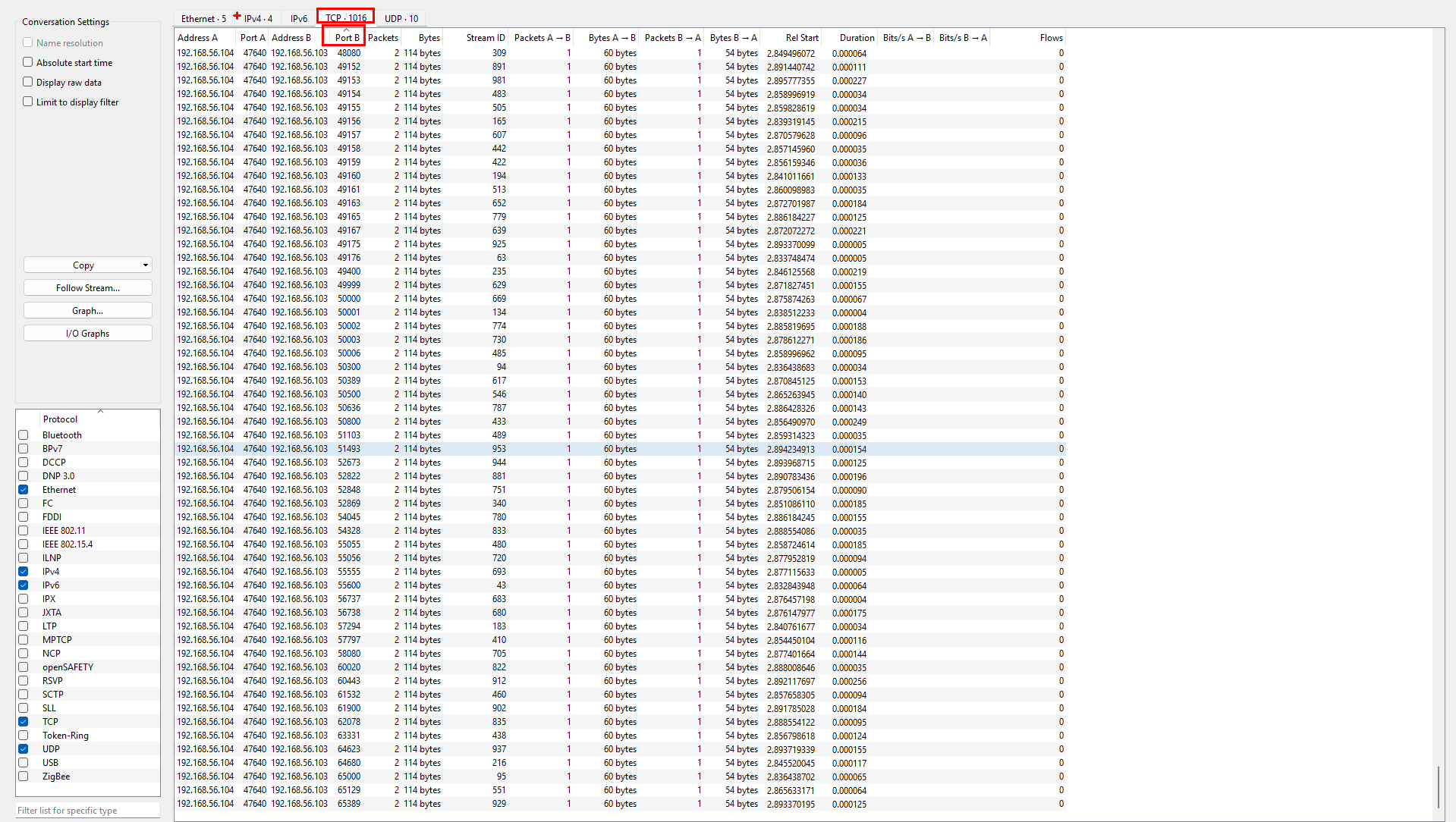The image size is (1456, 822).
Task: Open the I/O Graphs button
Action: pyautogui.click(x=87, y=334)
